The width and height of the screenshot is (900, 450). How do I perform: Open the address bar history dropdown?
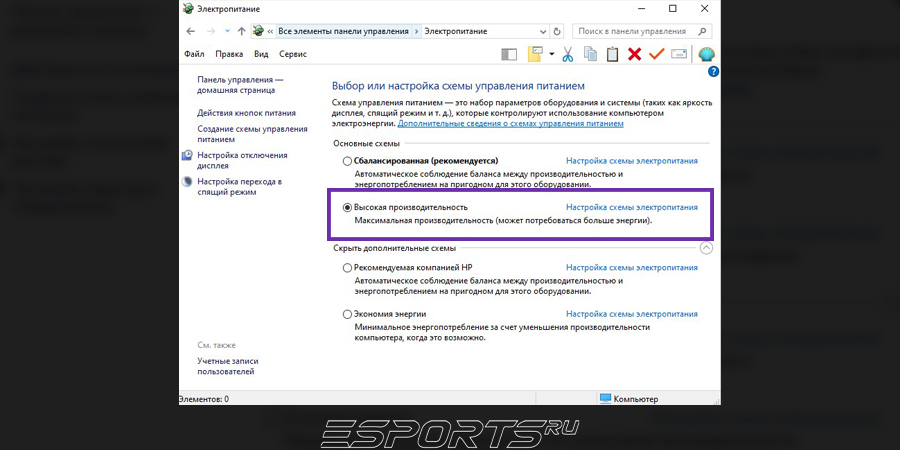(543, 32)
